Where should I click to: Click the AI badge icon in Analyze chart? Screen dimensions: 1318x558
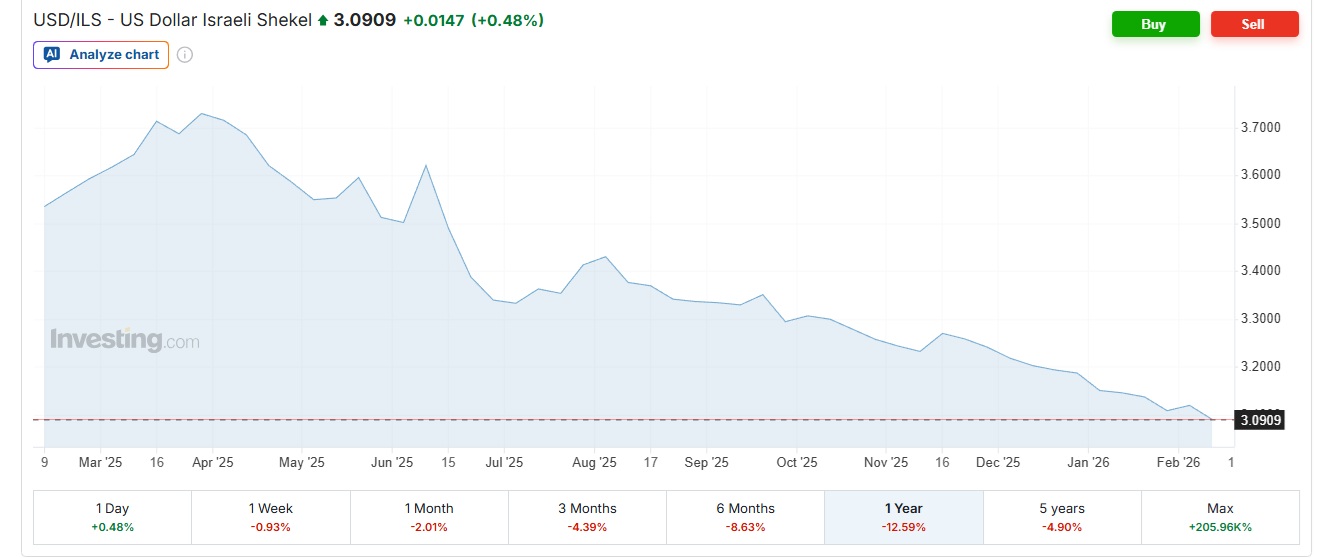pyautogui.click(x=52, y=55)
